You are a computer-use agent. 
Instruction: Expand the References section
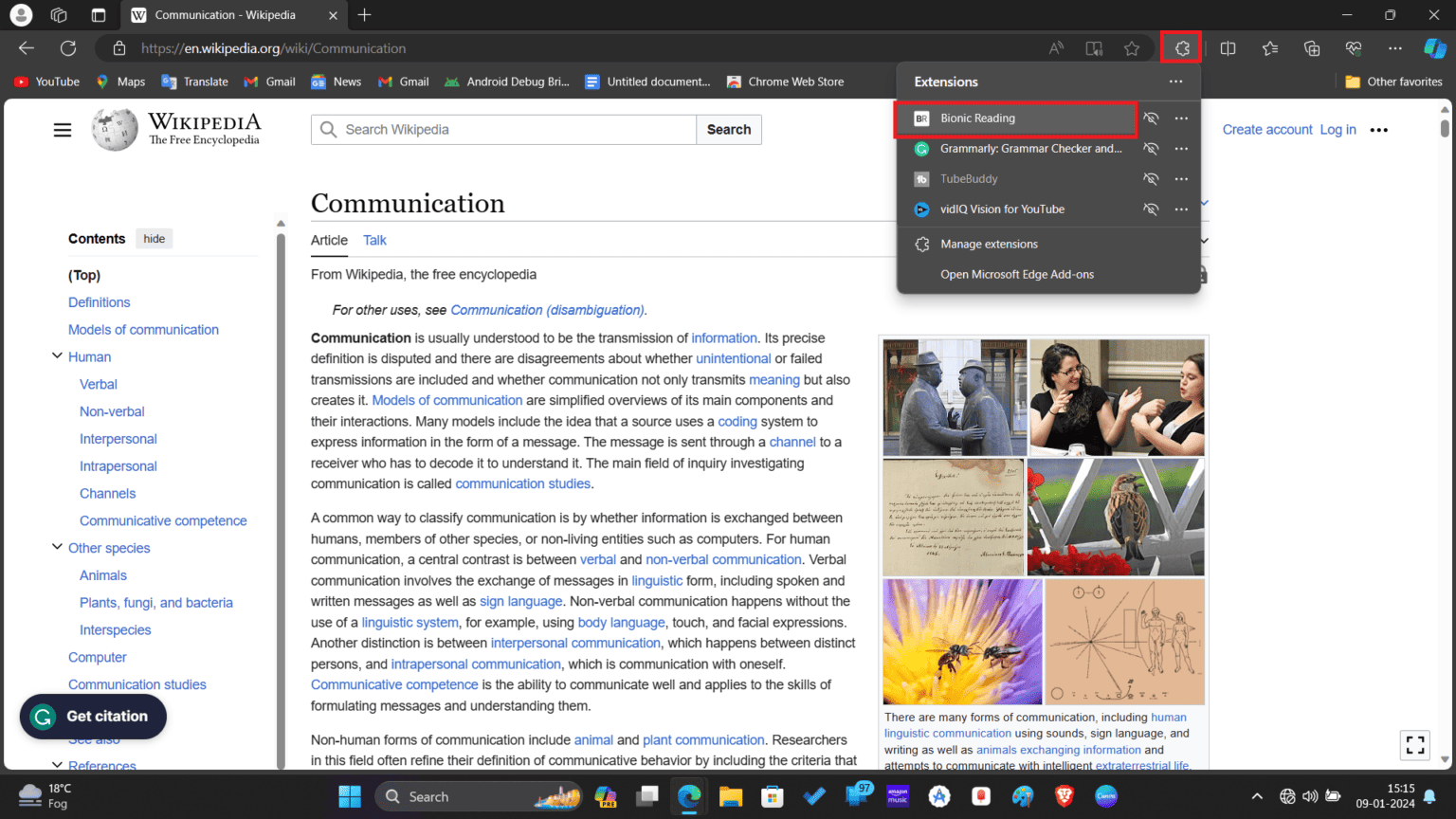pyautogui.click(x=57, y=765)
